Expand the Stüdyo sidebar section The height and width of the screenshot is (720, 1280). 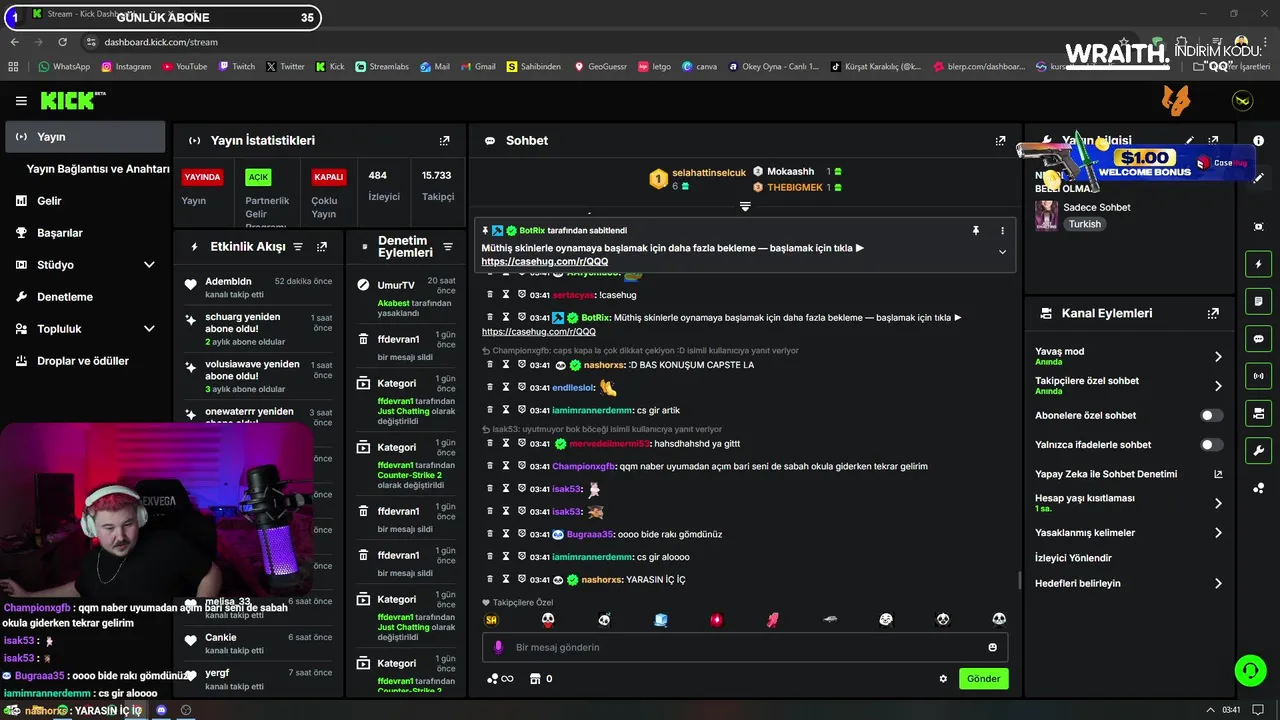[x=149, y=265]
